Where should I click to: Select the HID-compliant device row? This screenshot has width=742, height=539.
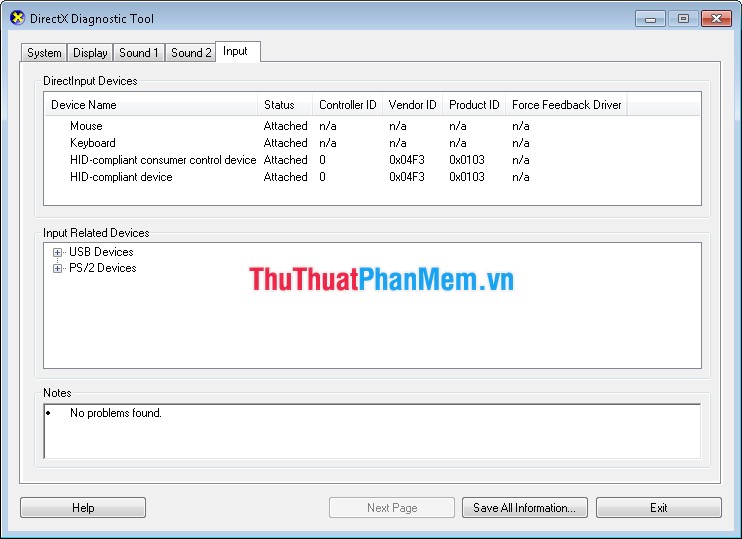(x=372, y=177)
